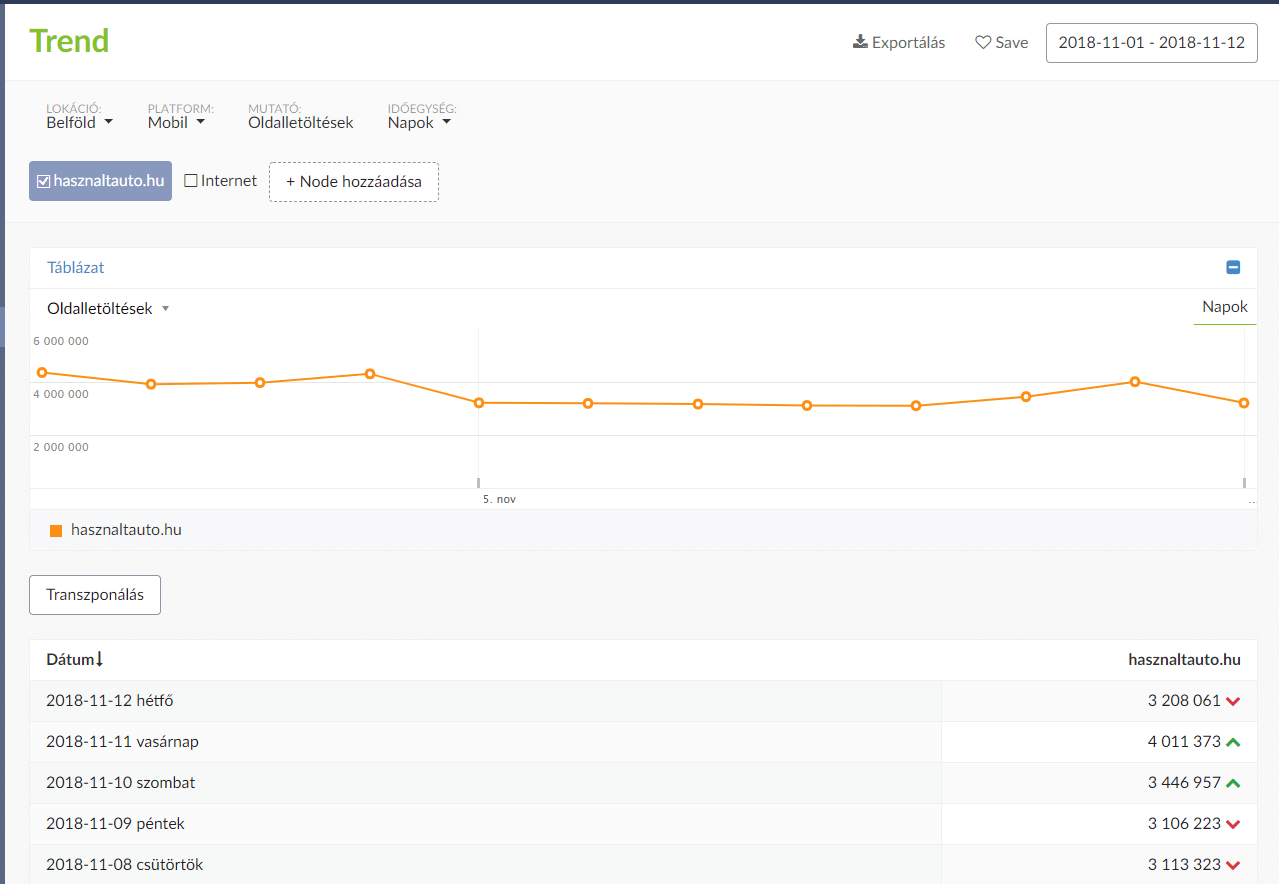Expand the Oldalletöltések chart metric dropdown
This screenshot has width=1279, height=884.
point(108,308)
